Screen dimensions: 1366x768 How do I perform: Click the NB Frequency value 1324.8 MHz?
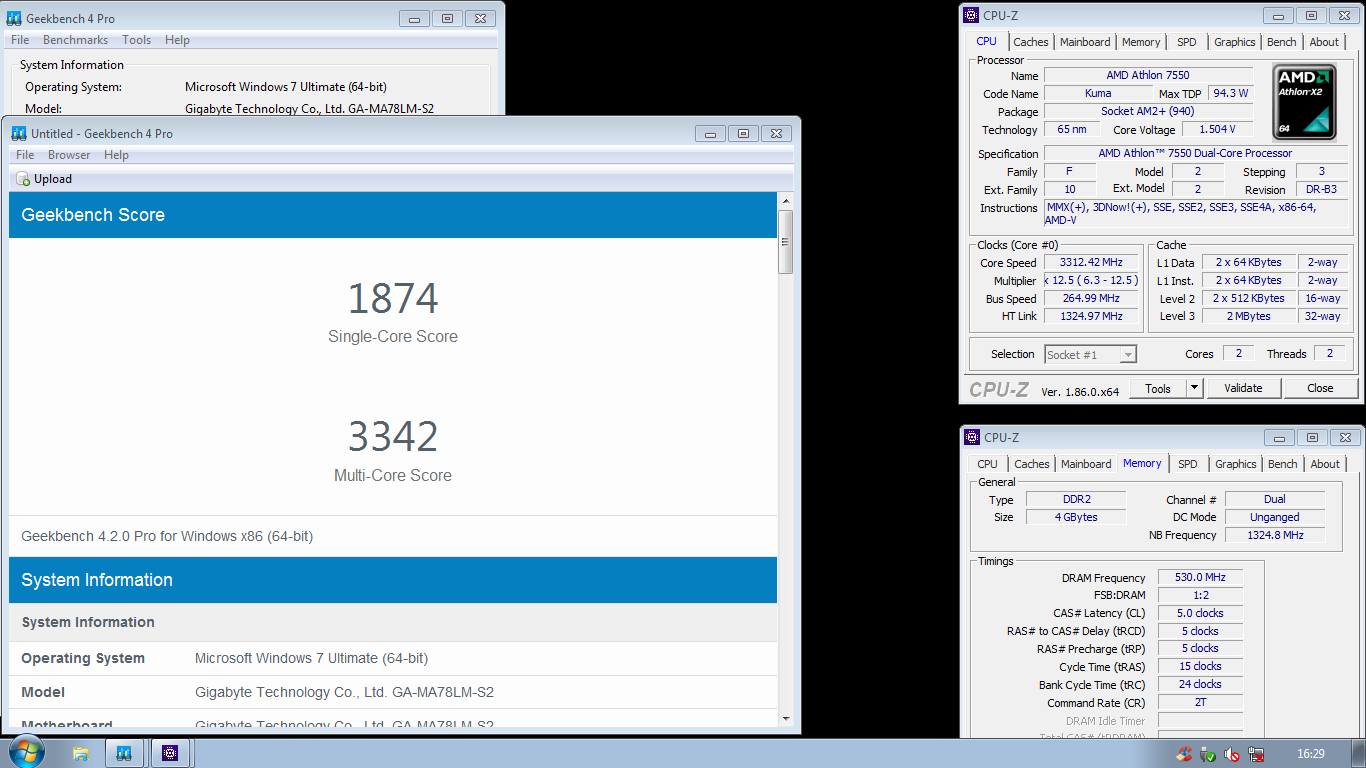click(x=1275, y=535)
